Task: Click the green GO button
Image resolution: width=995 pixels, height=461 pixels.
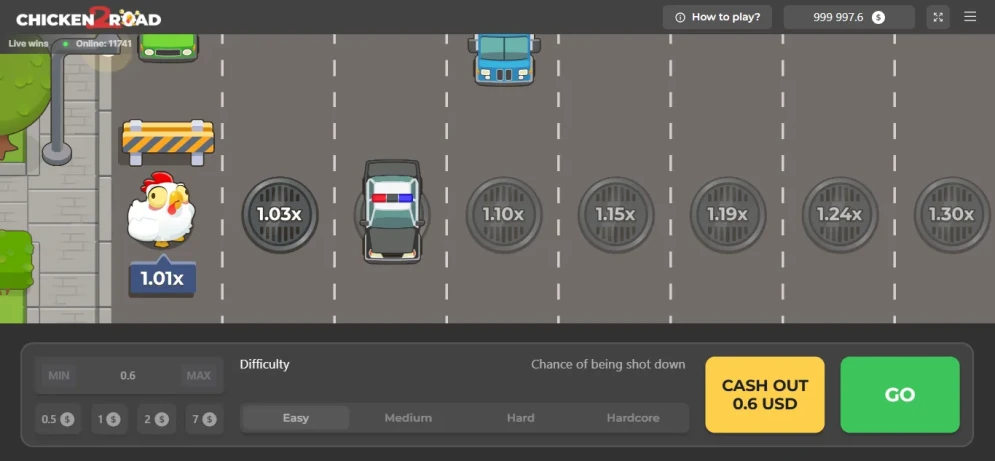Action: point(900,394)
